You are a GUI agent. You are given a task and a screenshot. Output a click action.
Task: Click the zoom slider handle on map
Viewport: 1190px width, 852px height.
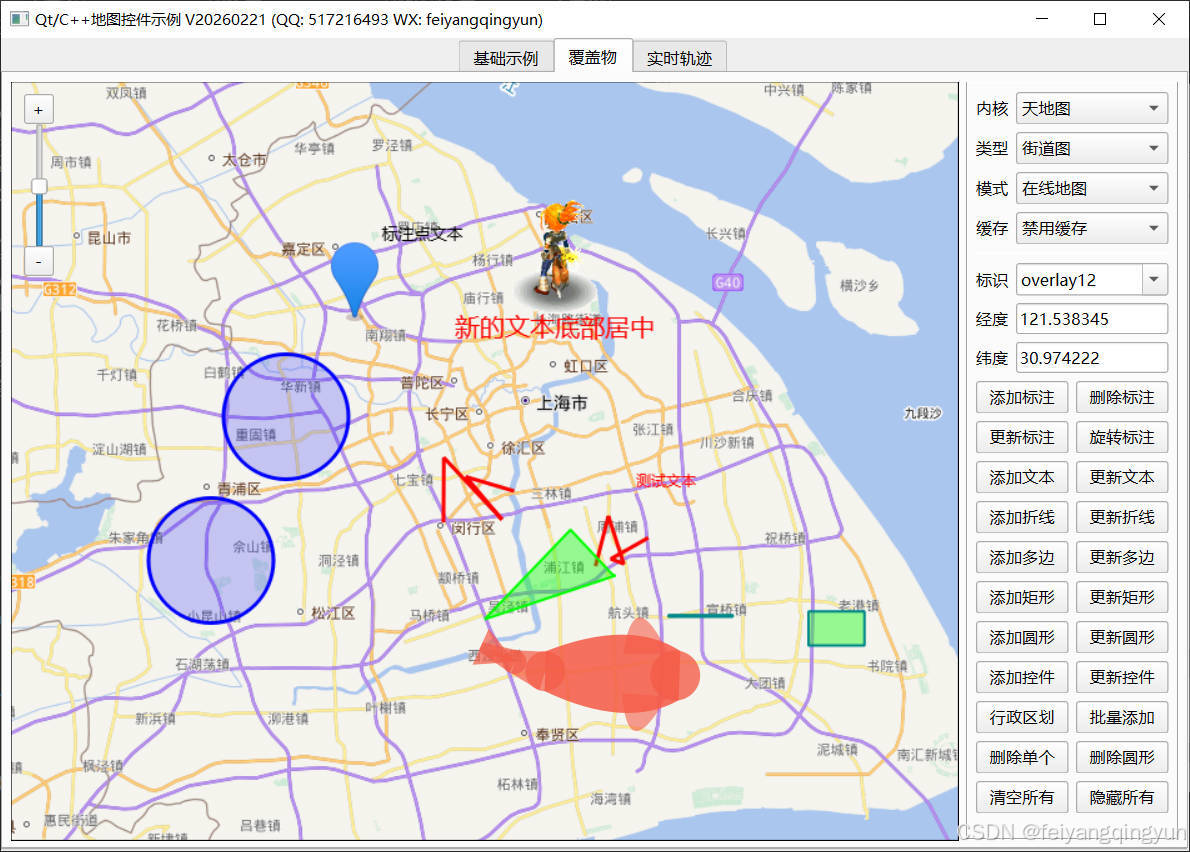click(39, 187)
